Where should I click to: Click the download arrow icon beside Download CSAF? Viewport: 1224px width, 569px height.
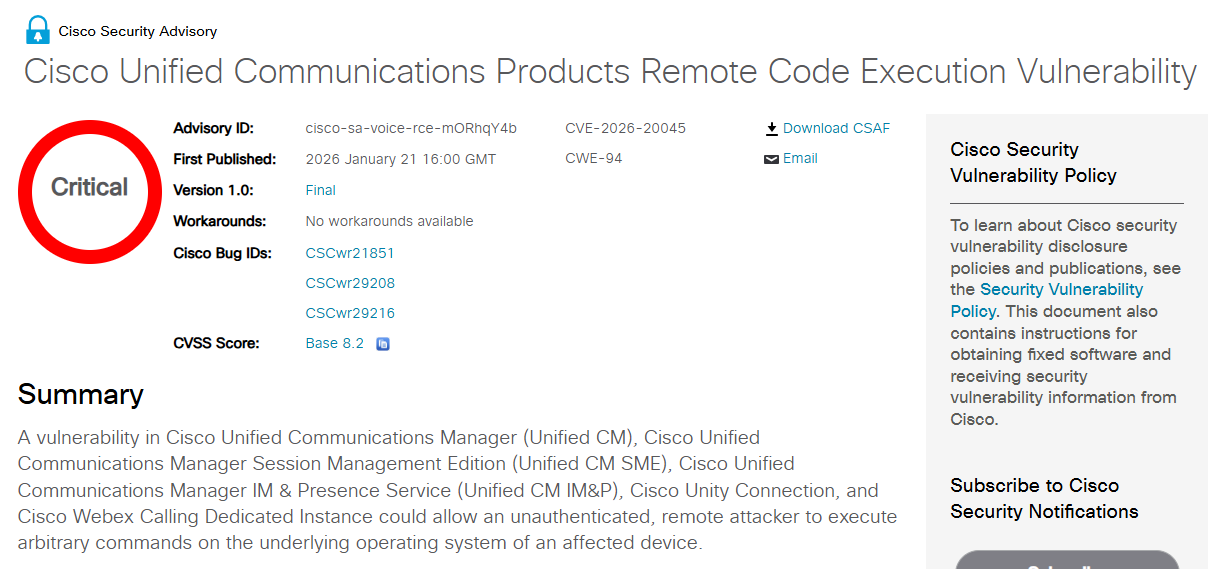(x=771, y=129)
